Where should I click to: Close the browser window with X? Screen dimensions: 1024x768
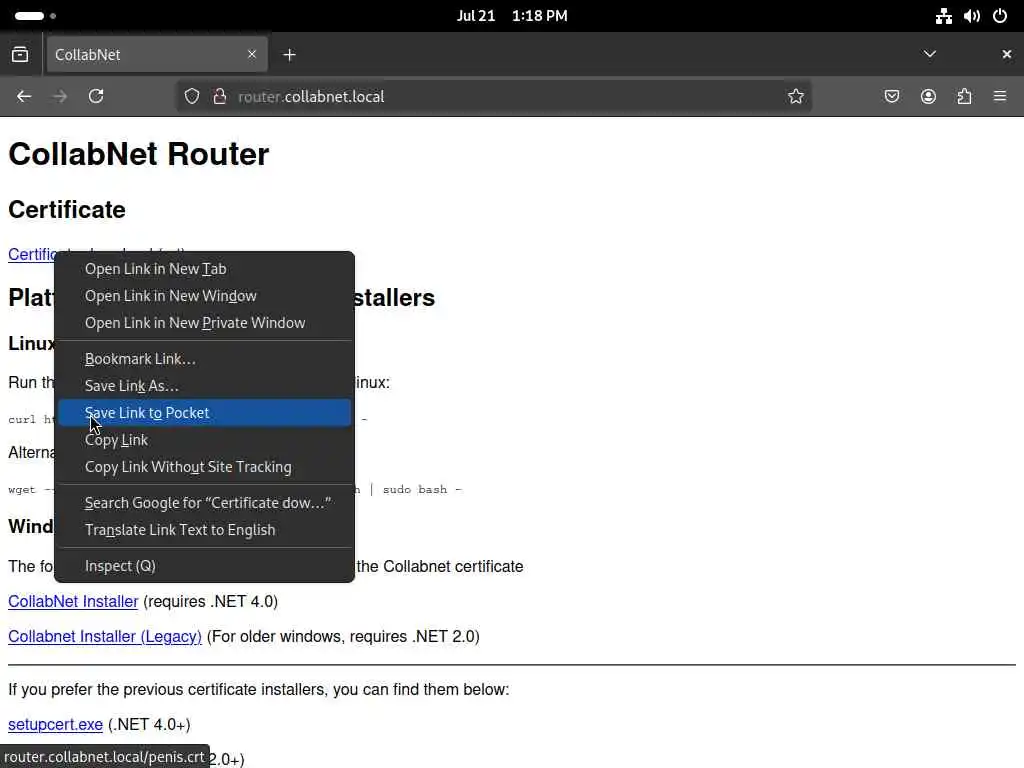(x=1006, y=54)
